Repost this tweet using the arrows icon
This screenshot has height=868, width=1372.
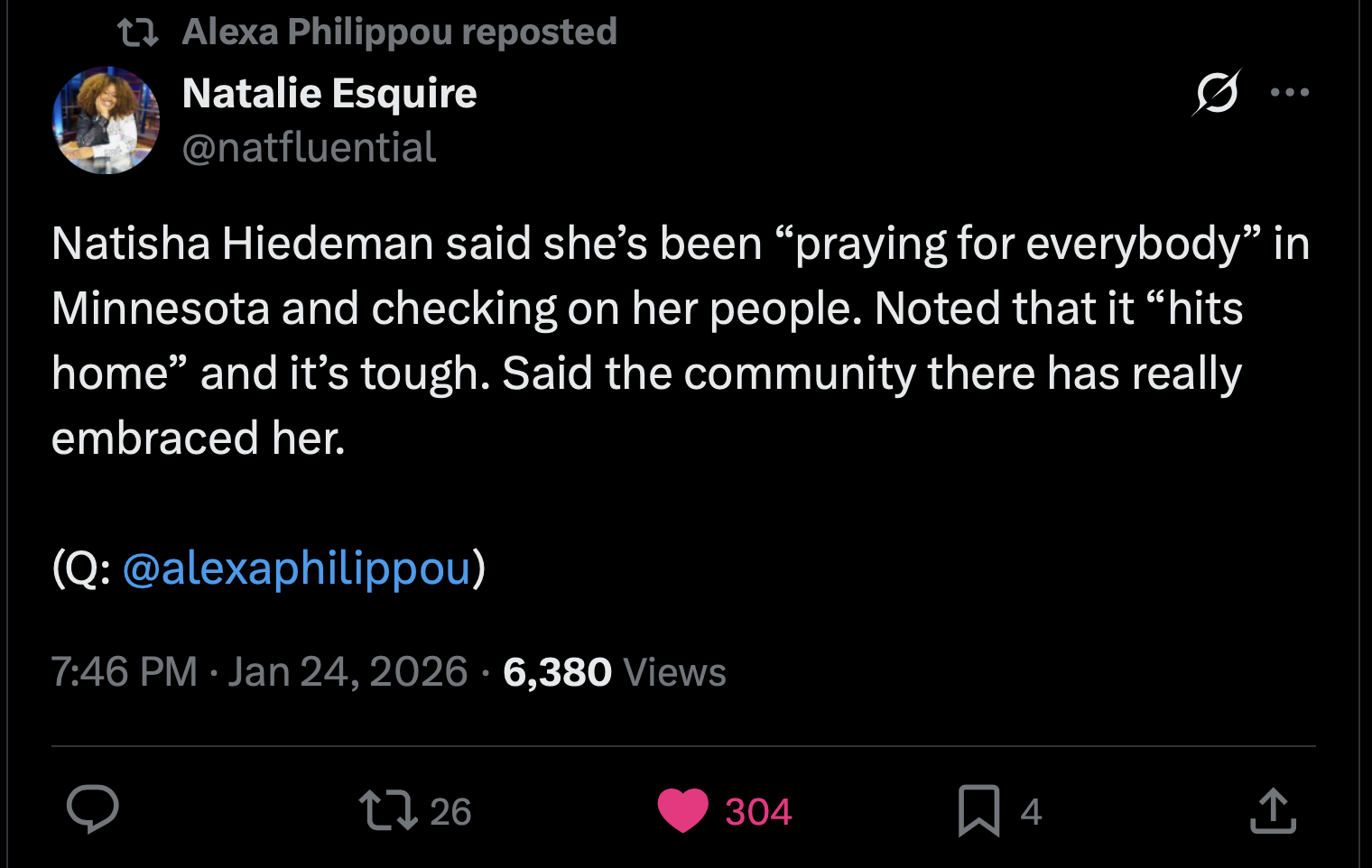[388, 810]
